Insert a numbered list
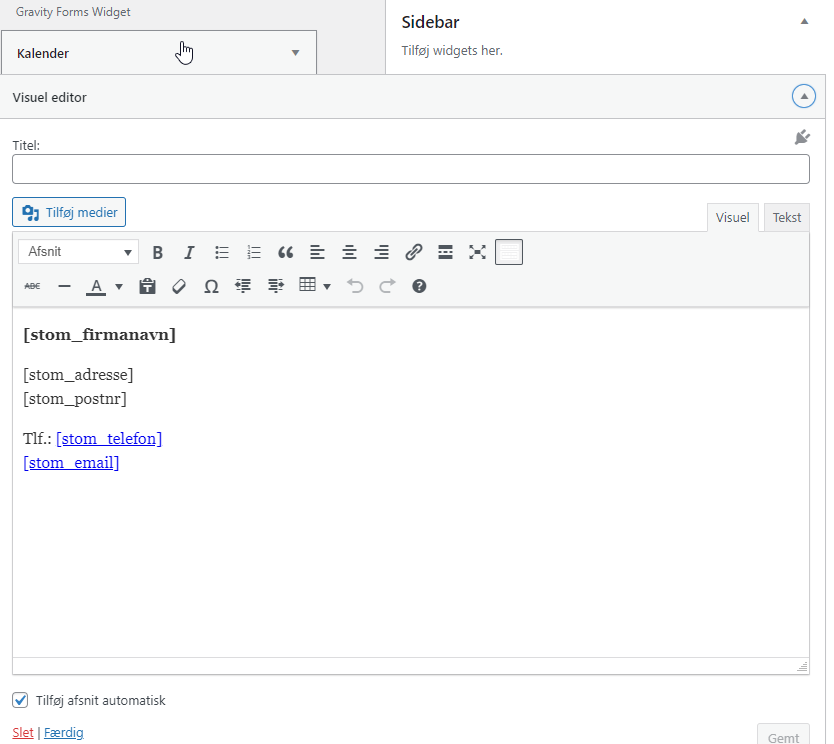The width and height of the screenshot is (834, 744). point(254,252)
